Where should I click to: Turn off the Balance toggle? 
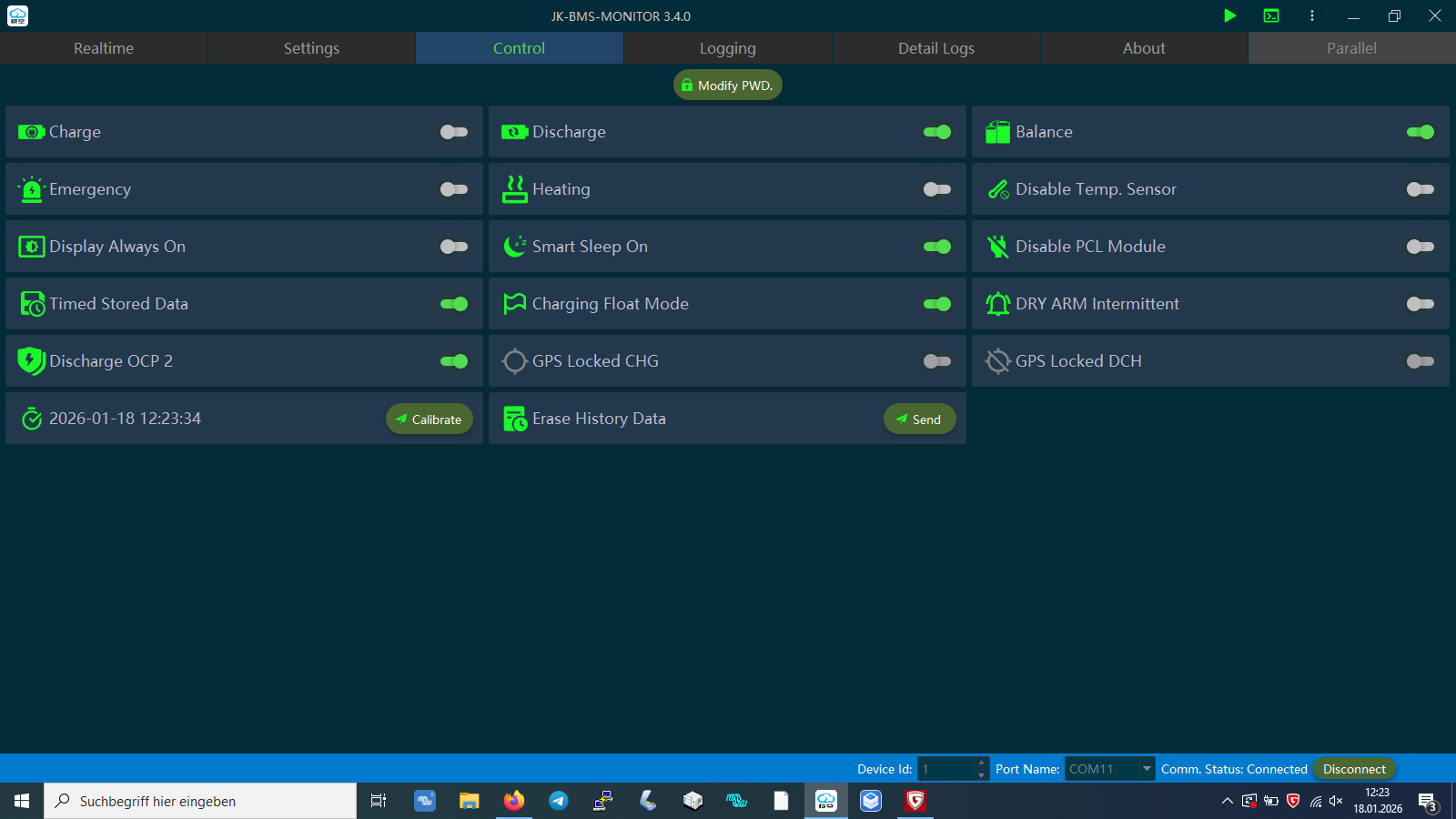1420,132
